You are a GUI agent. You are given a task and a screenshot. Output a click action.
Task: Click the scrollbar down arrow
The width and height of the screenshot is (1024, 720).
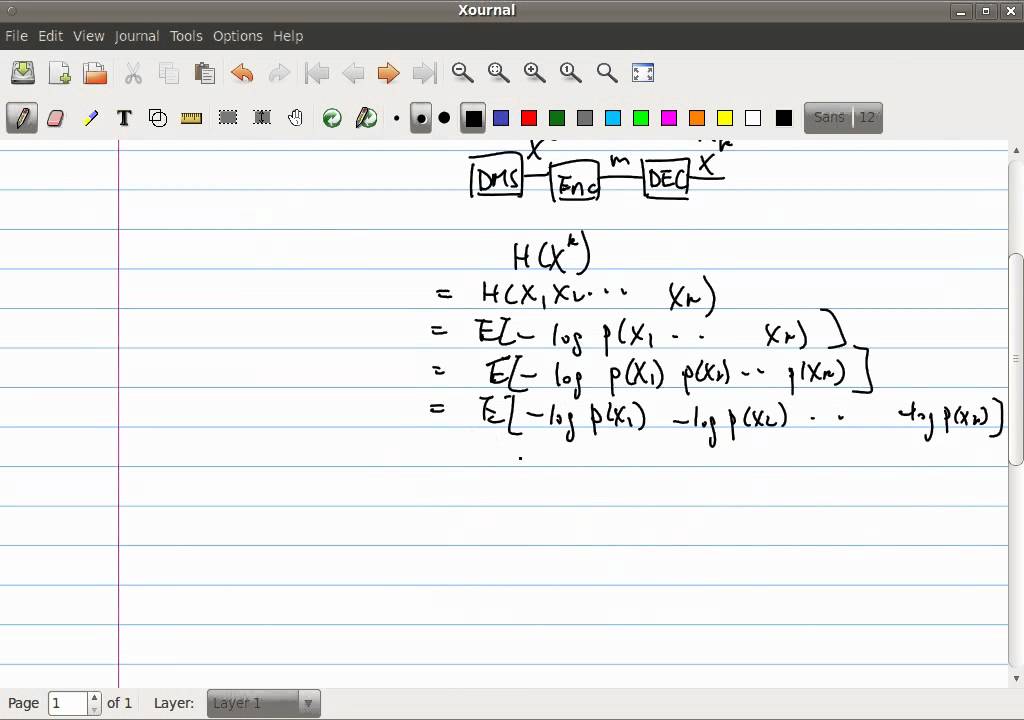[1016, 679]
